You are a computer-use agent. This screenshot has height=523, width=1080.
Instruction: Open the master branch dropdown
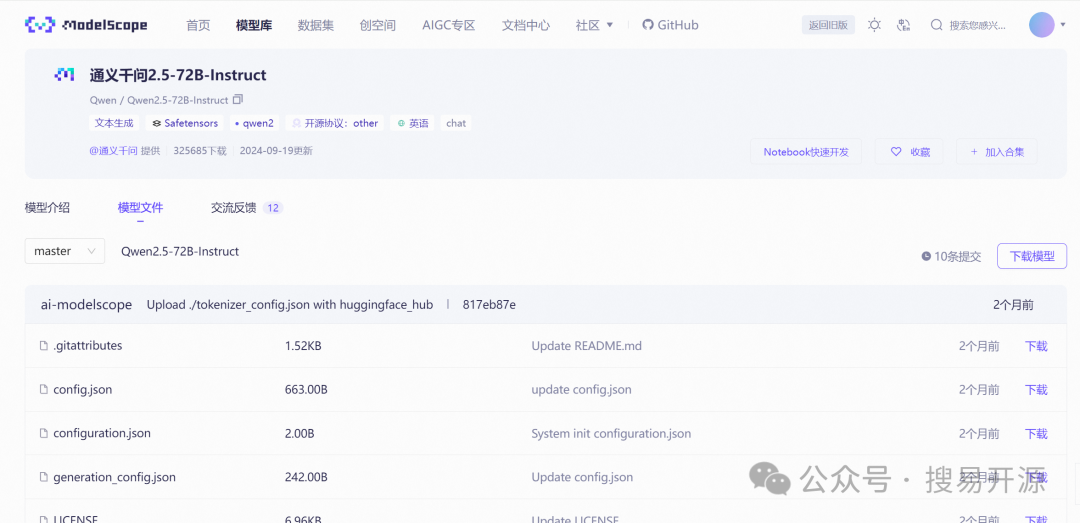click(65, 251)
